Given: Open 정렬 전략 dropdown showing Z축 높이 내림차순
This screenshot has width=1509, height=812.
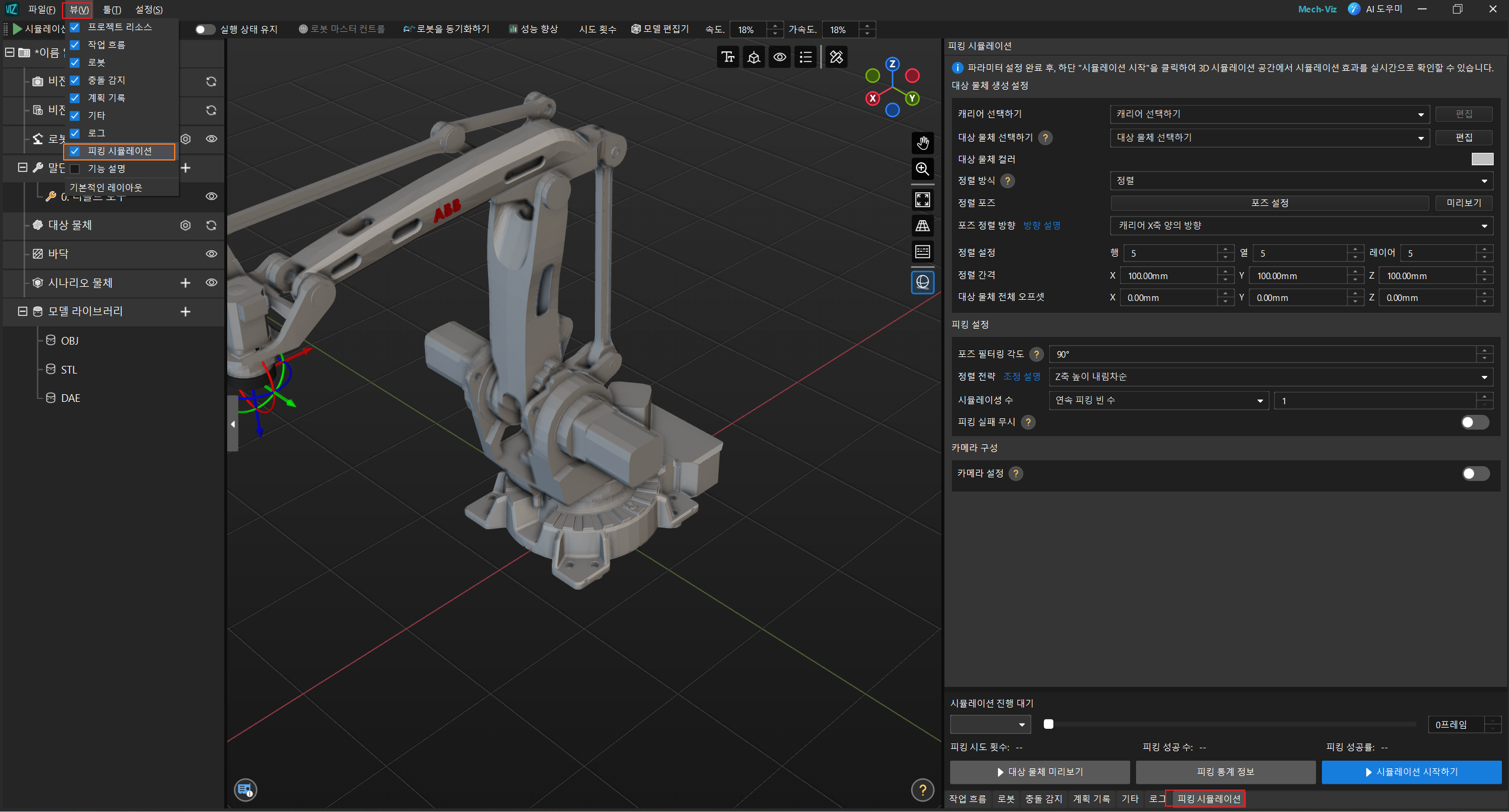Looking at the screenshot, I should tap(1271, 376).
